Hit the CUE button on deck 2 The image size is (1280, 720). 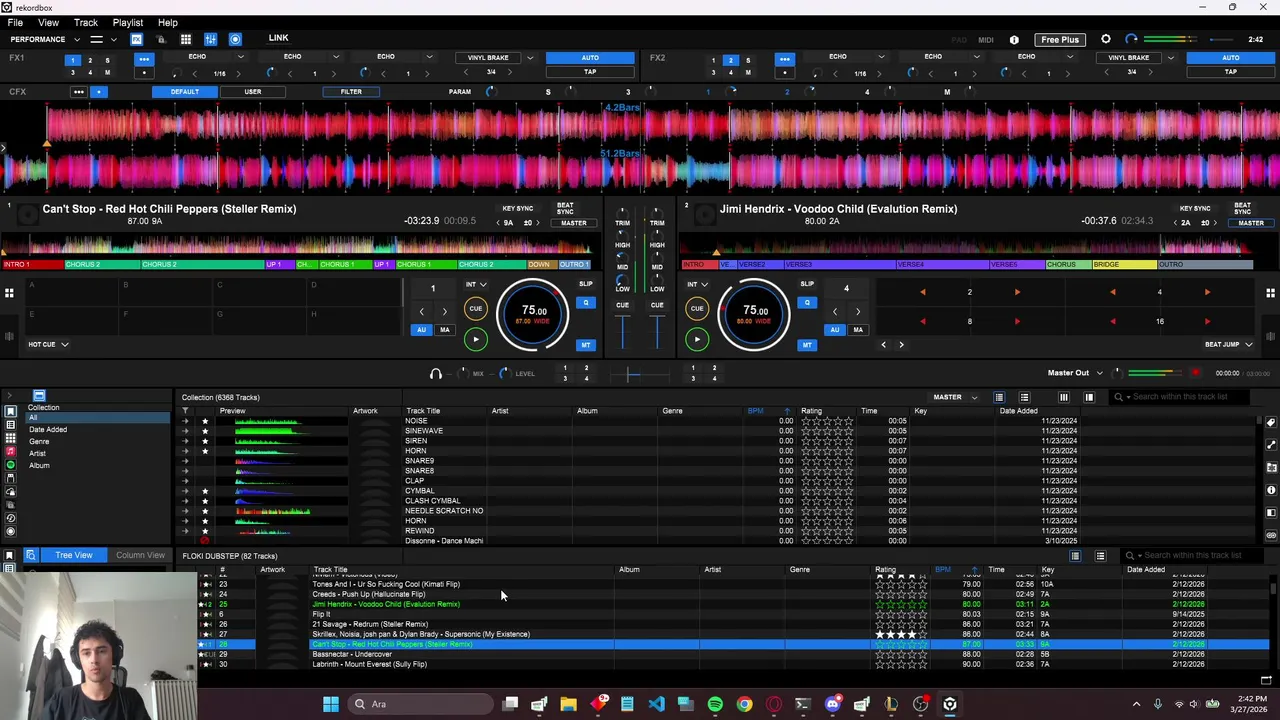pyautogui.click(x=697, y=308)
